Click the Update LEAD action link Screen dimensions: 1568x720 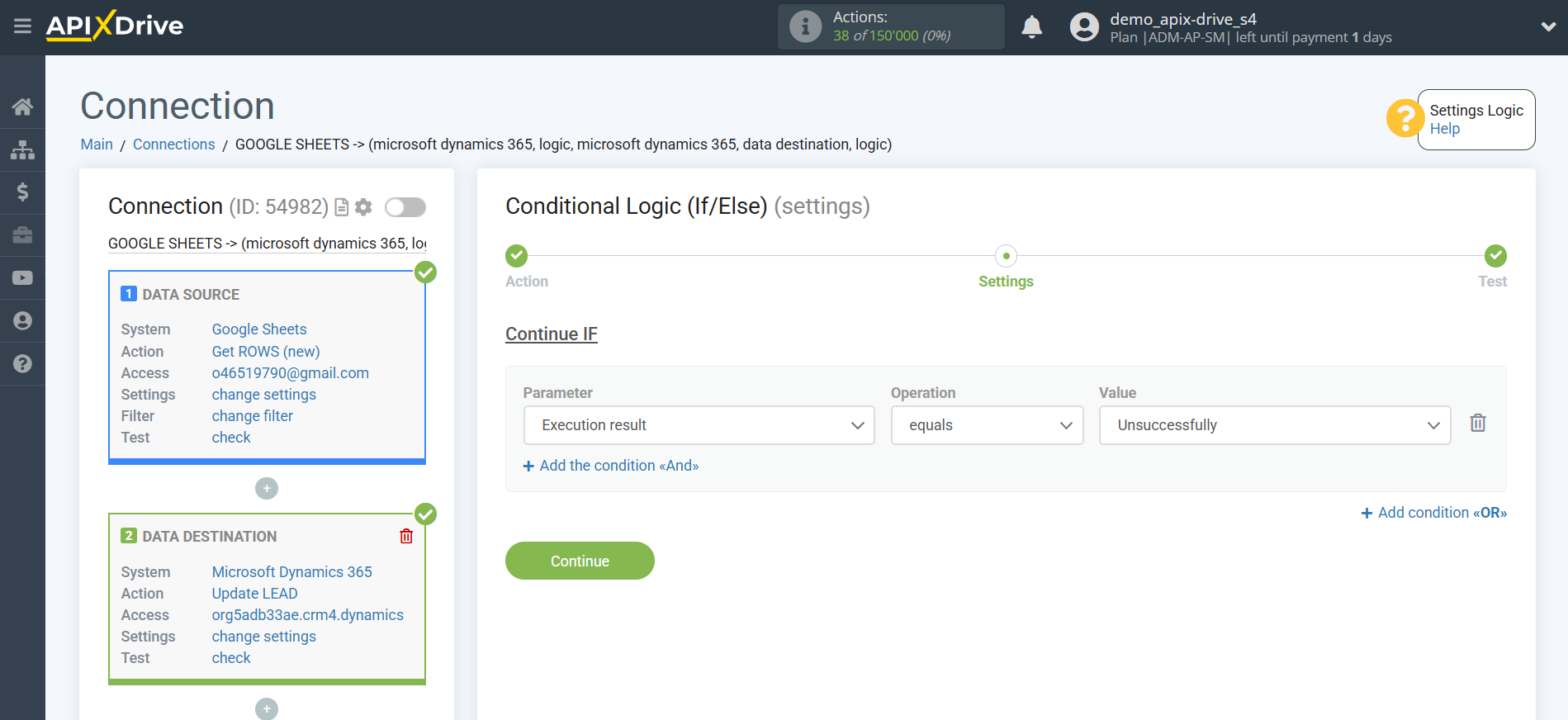tap(255, 594)
